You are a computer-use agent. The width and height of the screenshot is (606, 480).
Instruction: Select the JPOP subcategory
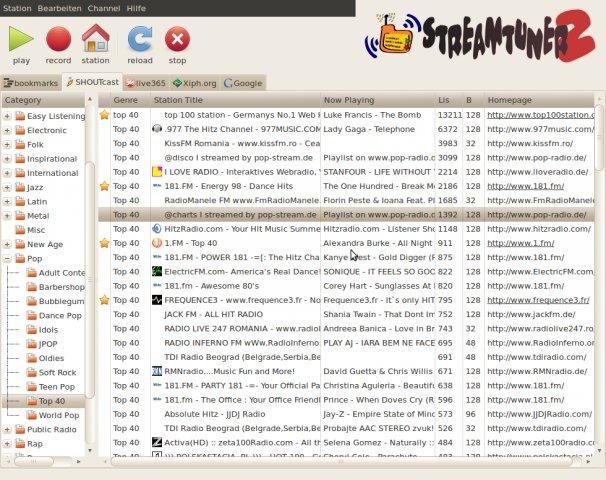point(48,344)
